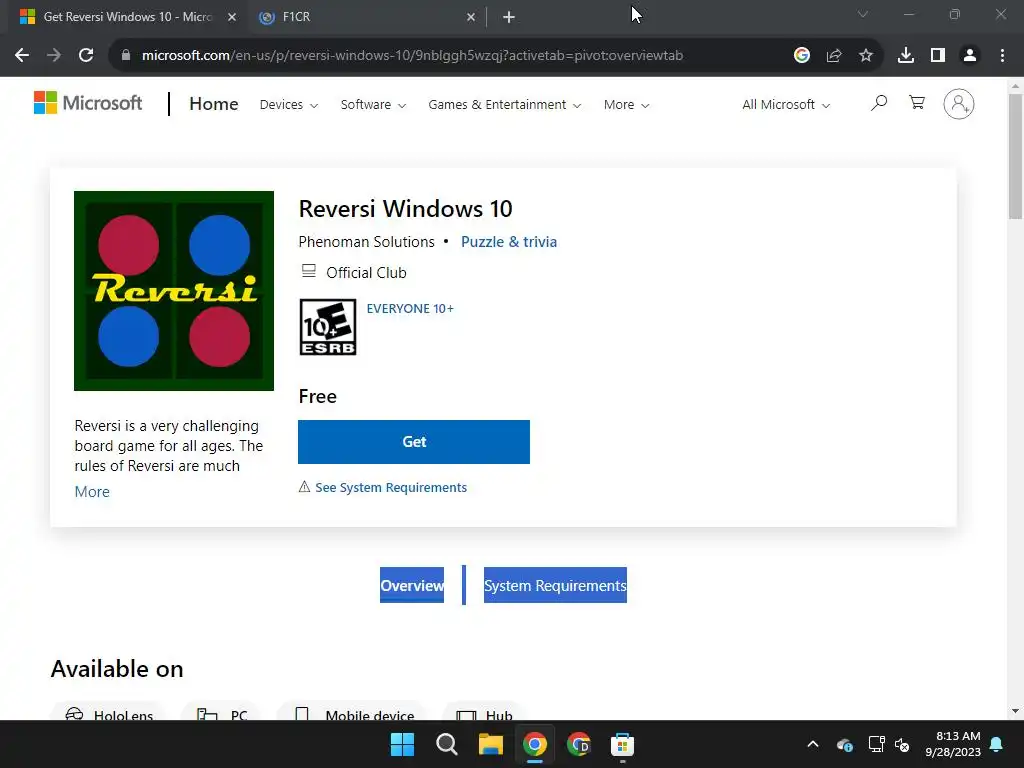Open the Google account icon in address bar
This screenshot has height=768, width=1024.
[x=802, y=56]
